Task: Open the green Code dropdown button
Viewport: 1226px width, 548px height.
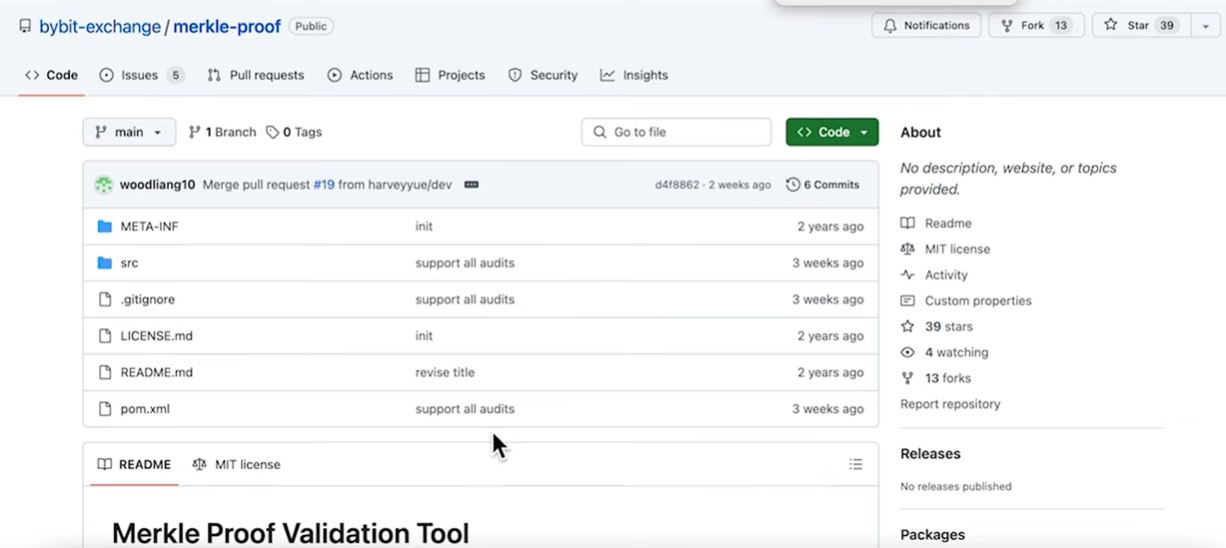Action: point(832,132)
